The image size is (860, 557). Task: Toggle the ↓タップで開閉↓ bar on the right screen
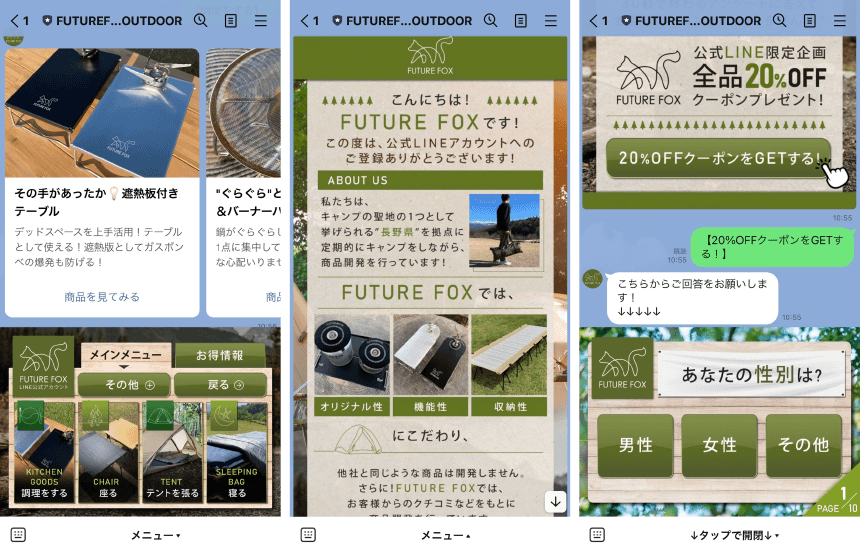735,535
